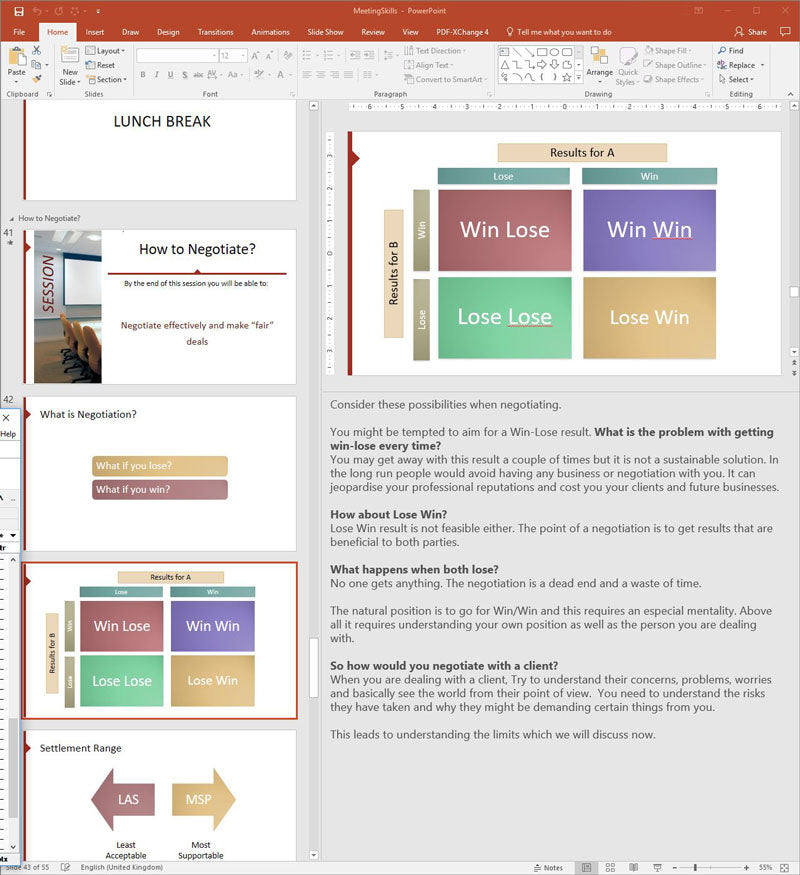The width and height of the screenshot is (800, 875).
Task: Select the Format Painter brush icon
Action: coord(37,79)
